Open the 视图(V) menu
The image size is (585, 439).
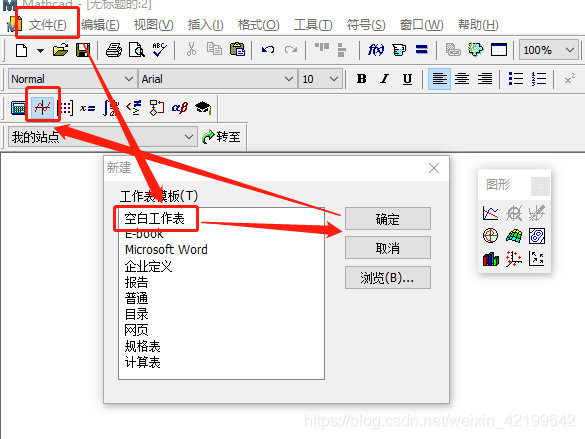pos(154,25)
